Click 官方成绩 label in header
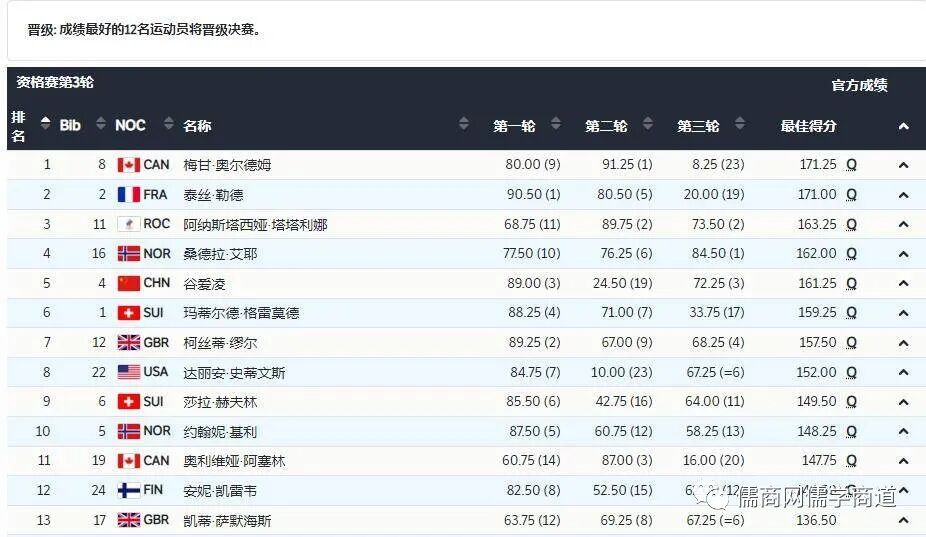 (x=859, y=85)
